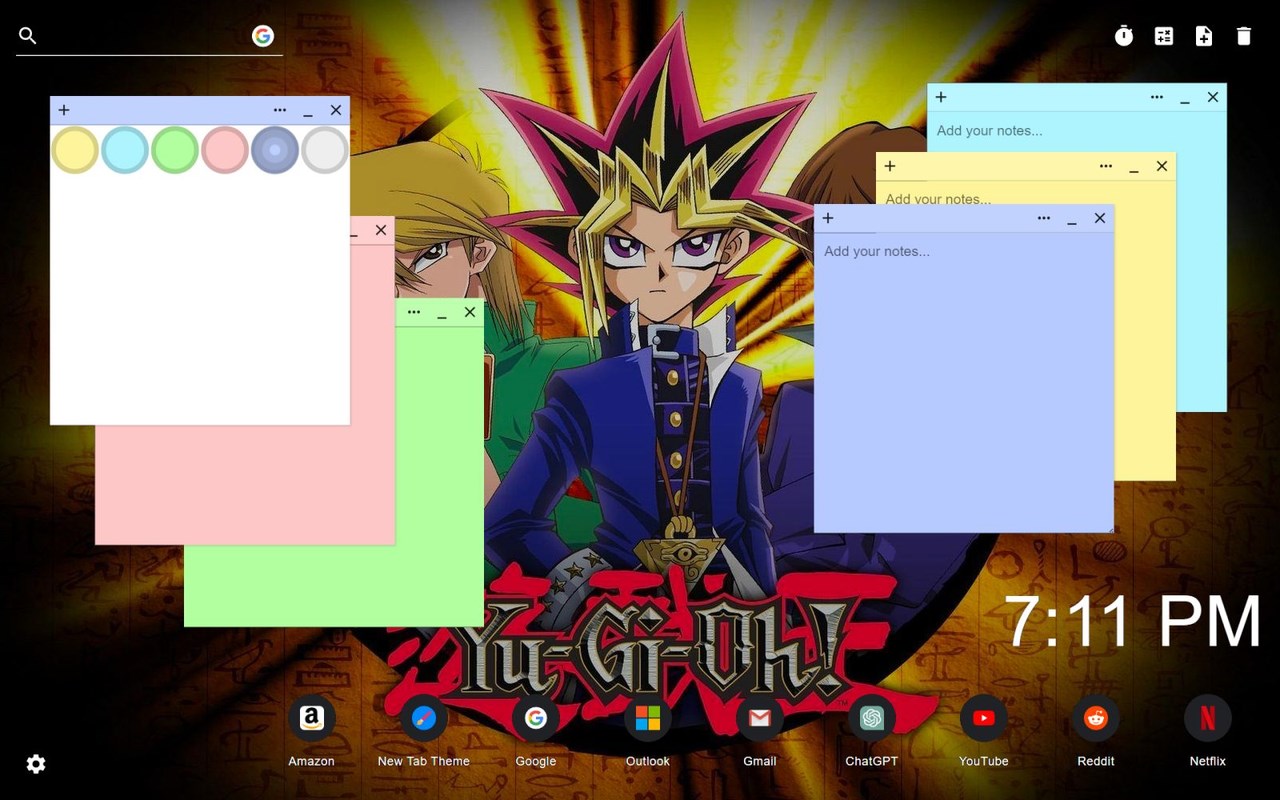
Task: Click the plus icon on the cyan note
Action: click(x=941, y=97)
